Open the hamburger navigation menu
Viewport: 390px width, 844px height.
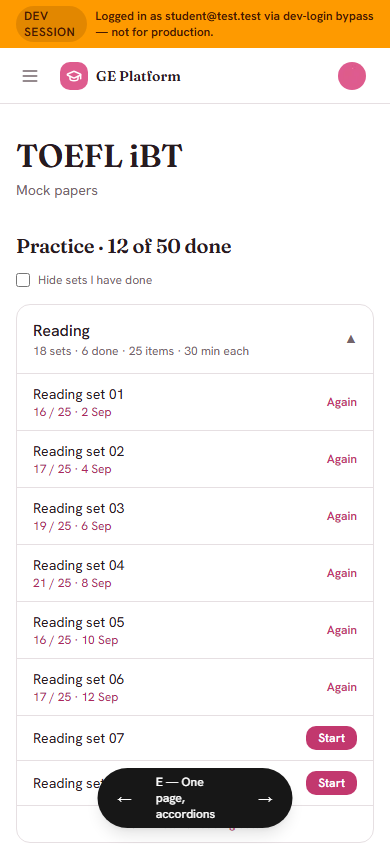[30, 76]
